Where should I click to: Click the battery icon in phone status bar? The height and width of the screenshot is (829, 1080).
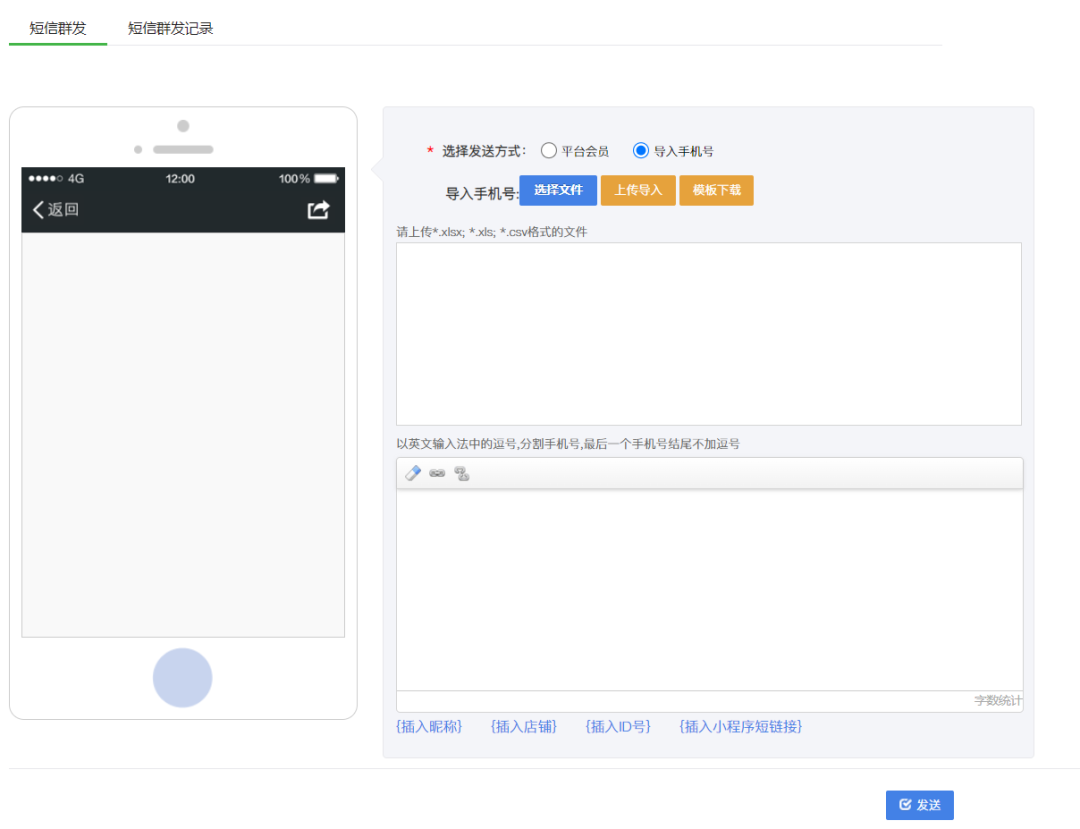326,179
